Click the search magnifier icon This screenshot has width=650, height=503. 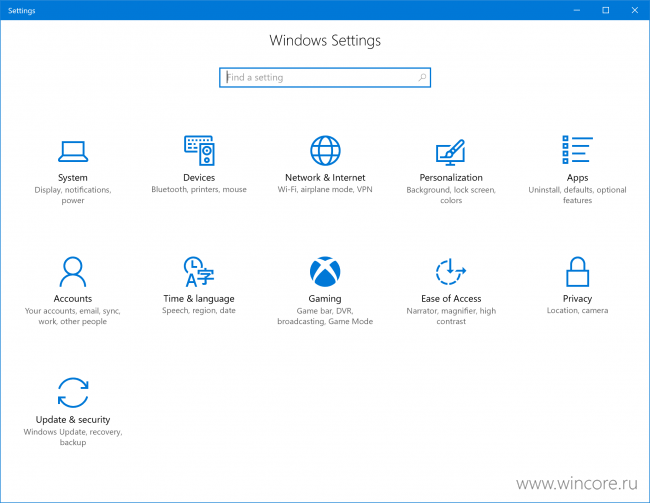tap(422, 77)
